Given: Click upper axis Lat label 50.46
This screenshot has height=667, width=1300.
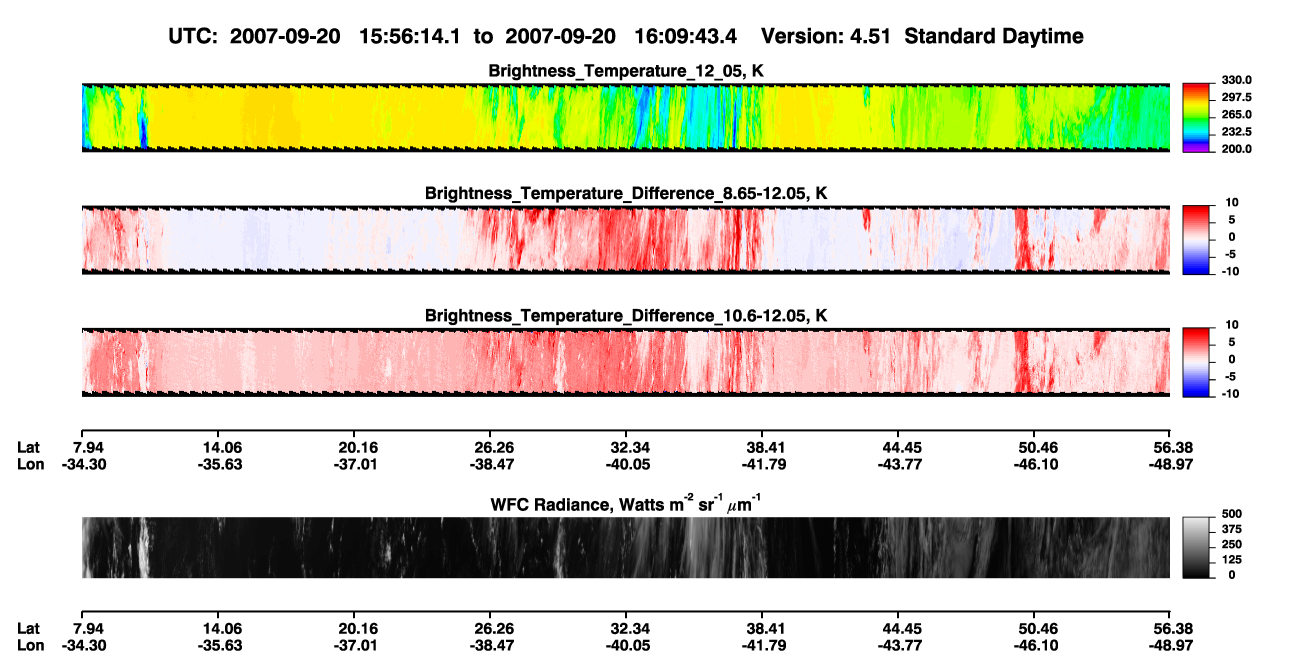Looking at the screenshot, I should tap(1036, 447).
